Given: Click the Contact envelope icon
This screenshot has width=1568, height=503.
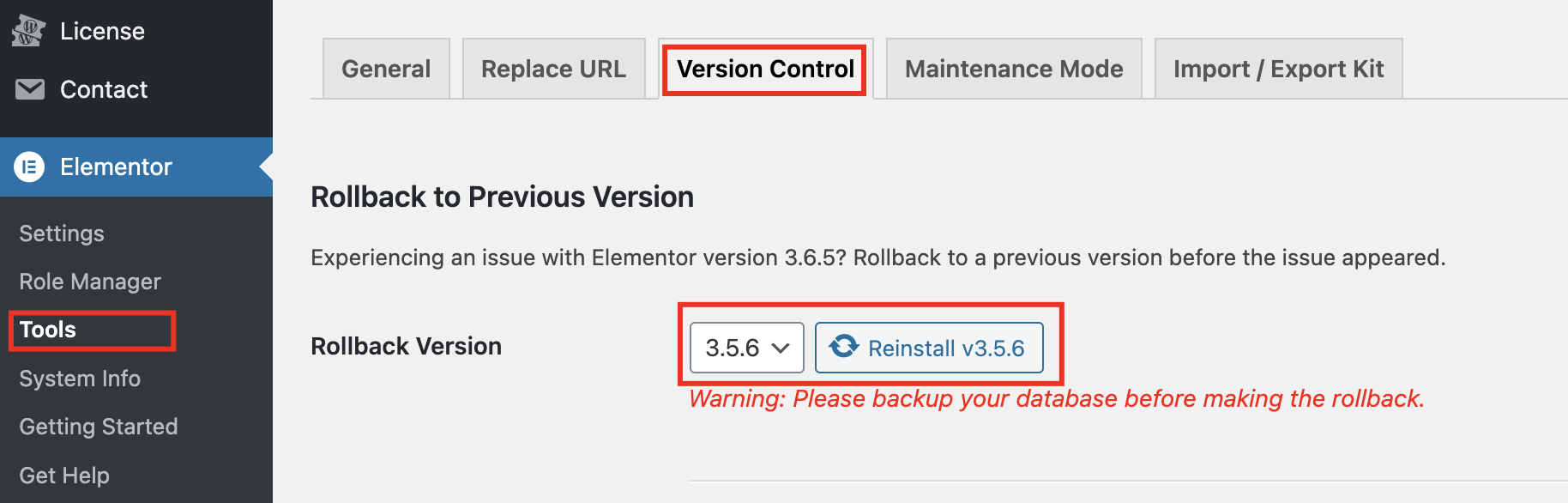Looking at the screenshot, I should point(30,89).
